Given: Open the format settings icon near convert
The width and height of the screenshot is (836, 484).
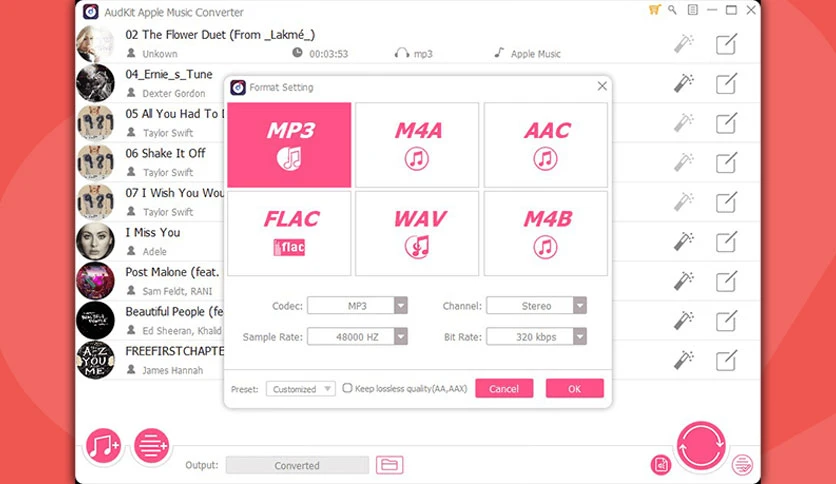Looking at the screenshot, I should (661, 465).
